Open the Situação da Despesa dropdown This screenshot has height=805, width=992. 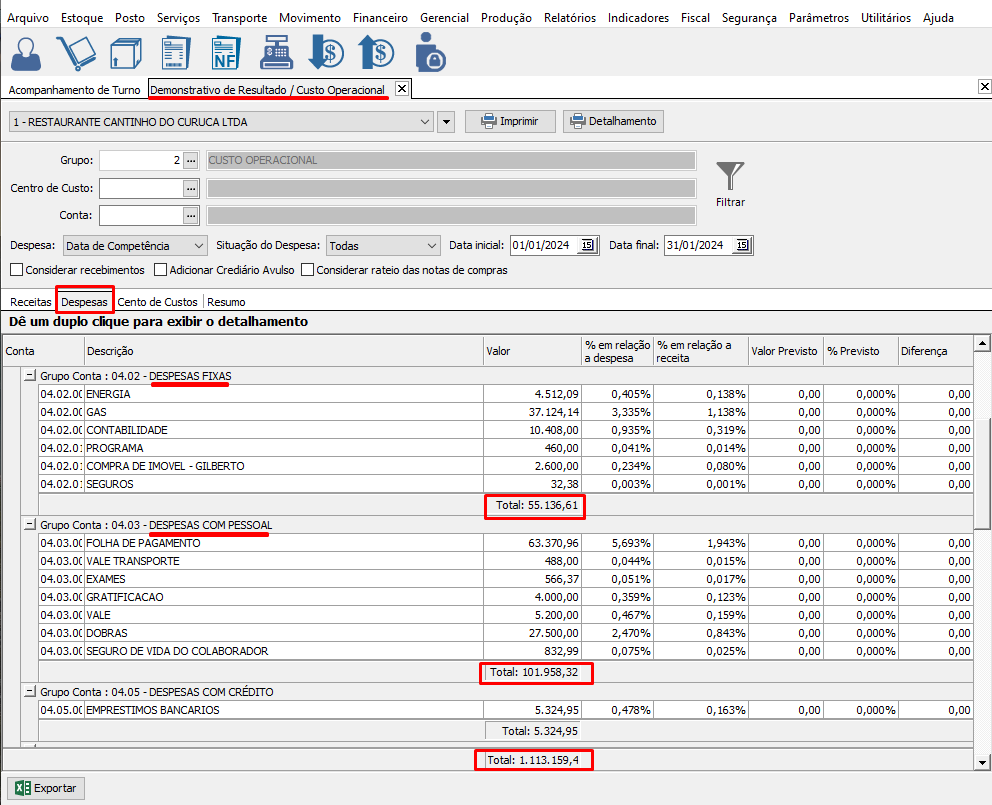382,245
